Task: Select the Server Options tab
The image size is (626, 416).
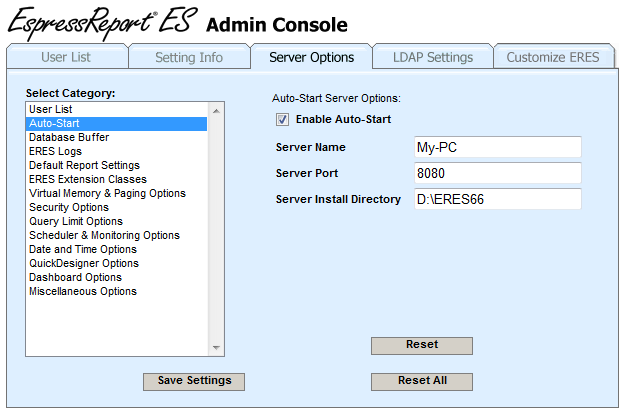Action: click(311, 57)
